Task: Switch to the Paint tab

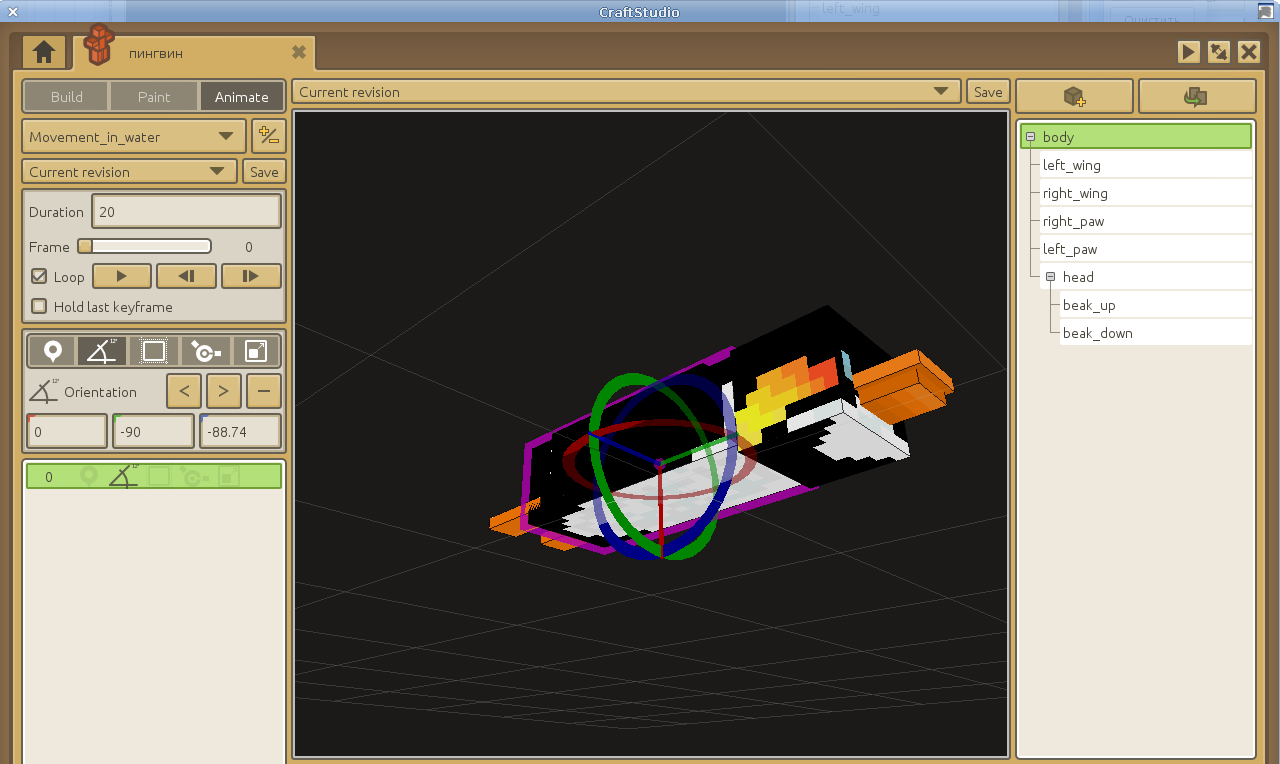Action: click(154, 97)
